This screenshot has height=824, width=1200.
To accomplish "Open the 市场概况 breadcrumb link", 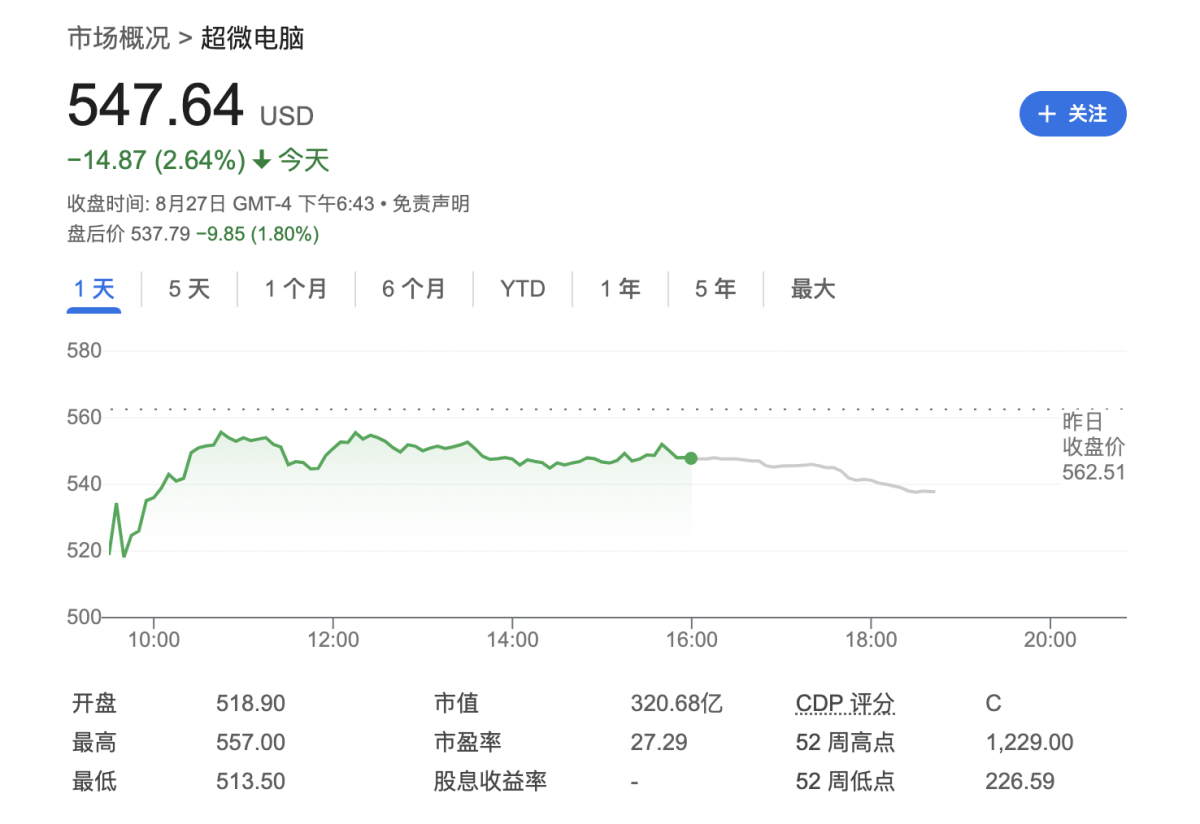I will pos(118,39).
